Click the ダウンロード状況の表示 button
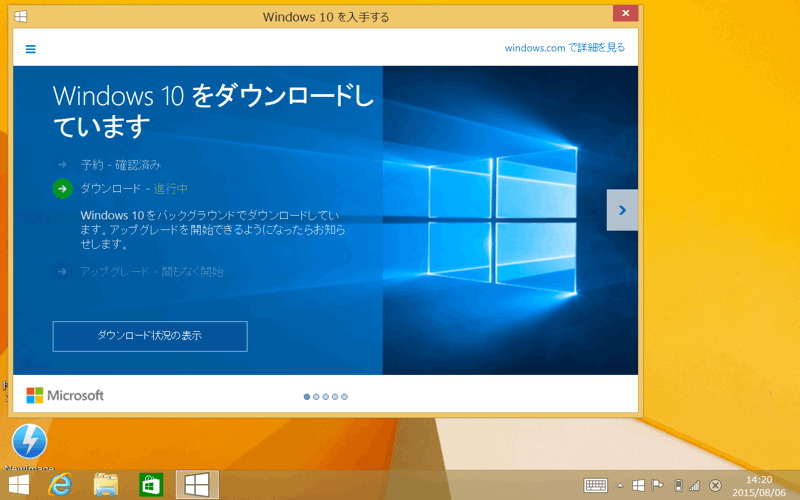 (x=150, y=336)
